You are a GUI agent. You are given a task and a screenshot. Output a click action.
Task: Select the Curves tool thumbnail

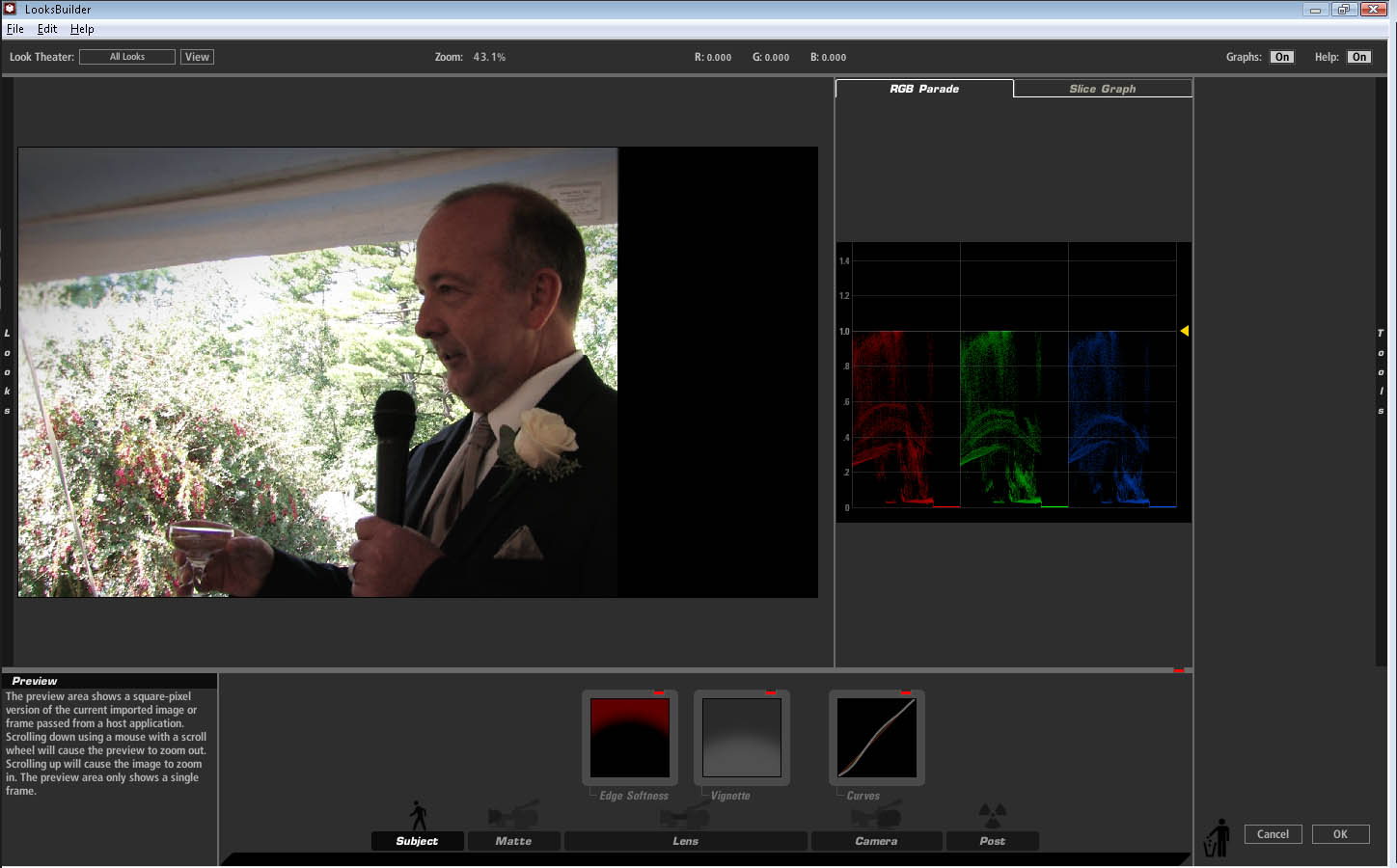coord(877,738)
